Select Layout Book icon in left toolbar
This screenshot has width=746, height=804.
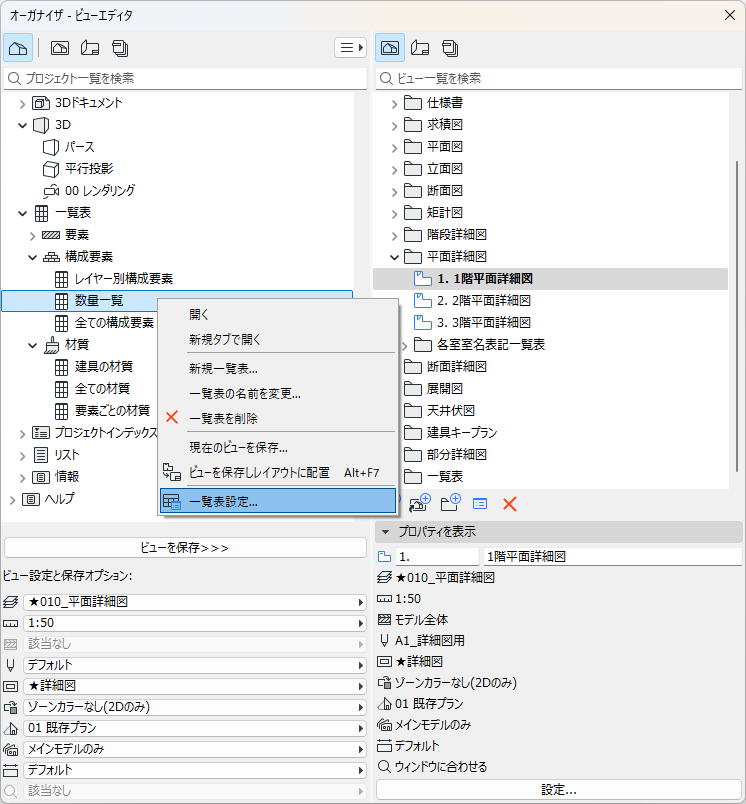(x=90, y=48)
